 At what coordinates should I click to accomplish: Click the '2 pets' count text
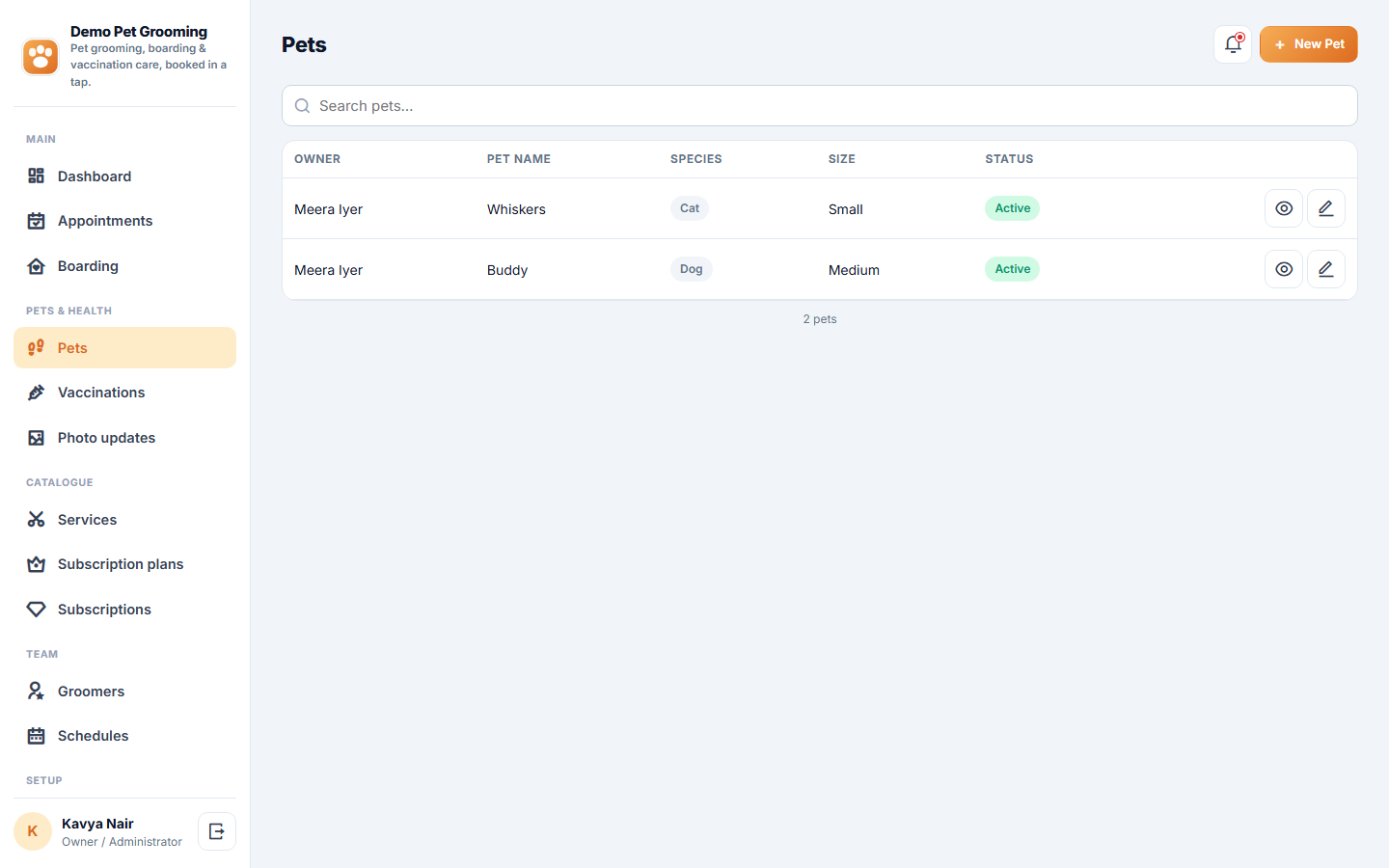pyautogui.click(x=820, y=319)
